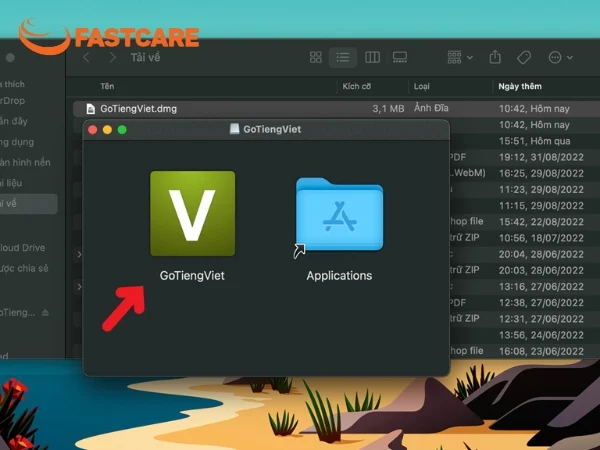Click the GoTiengViet.dmg file icon
Screen dimensions: 600x450
[x=91, y=109]
